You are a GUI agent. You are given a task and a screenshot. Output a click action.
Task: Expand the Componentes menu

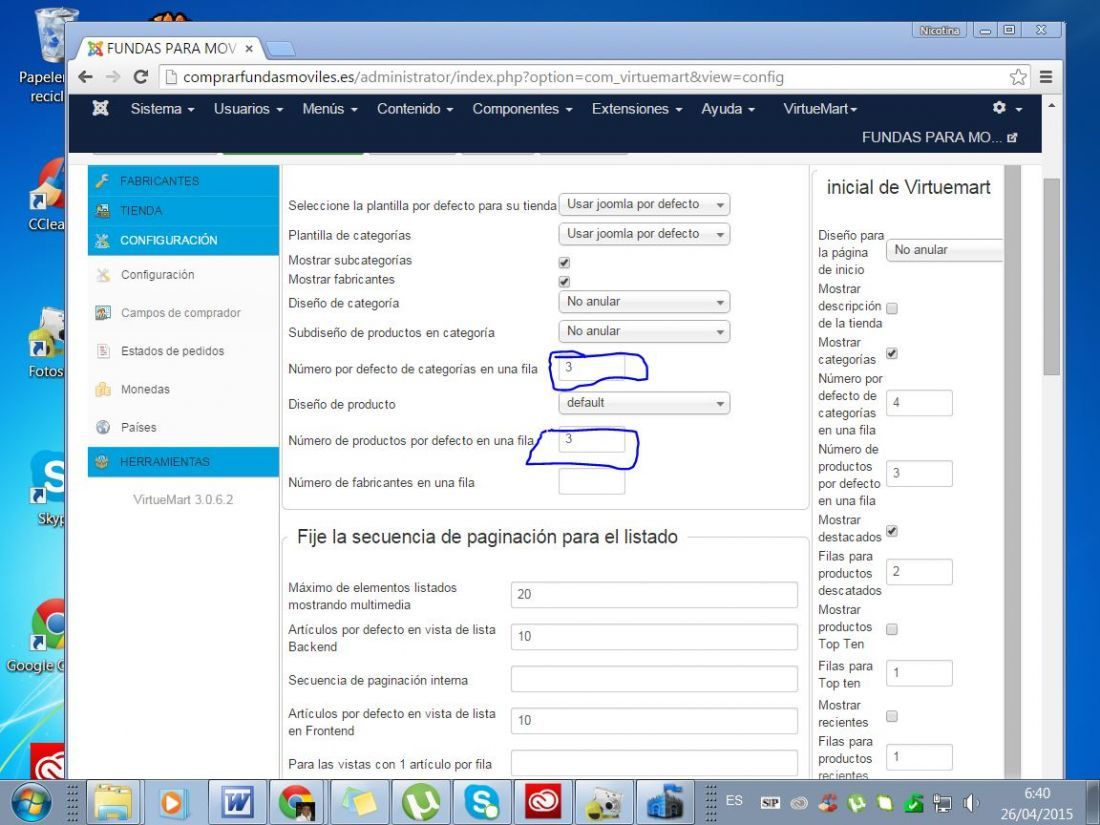[522, 109]
